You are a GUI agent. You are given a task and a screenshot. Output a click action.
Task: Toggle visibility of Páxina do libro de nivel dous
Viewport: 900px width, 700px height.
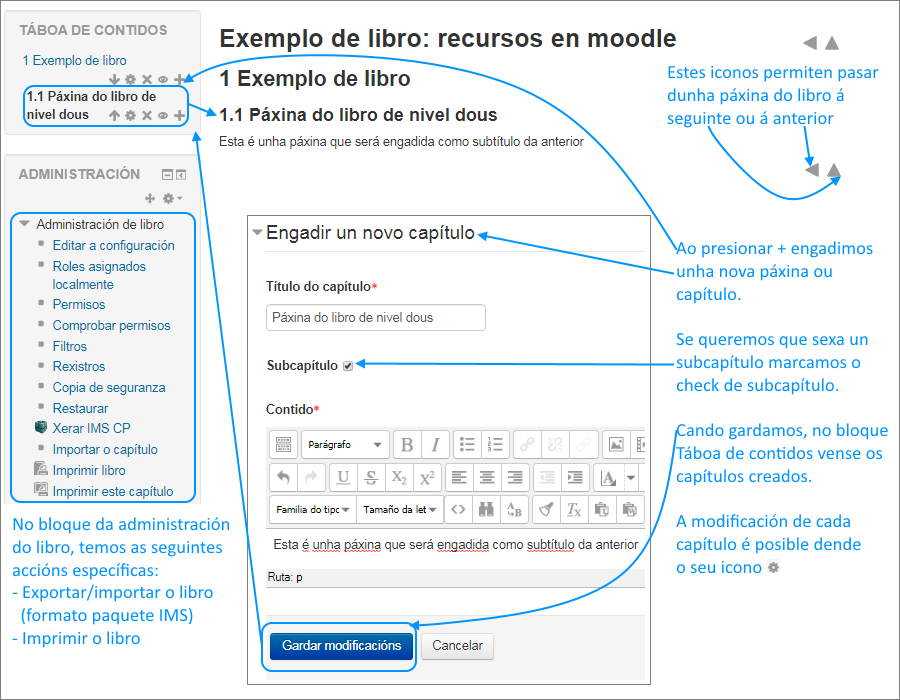(163, 115)
